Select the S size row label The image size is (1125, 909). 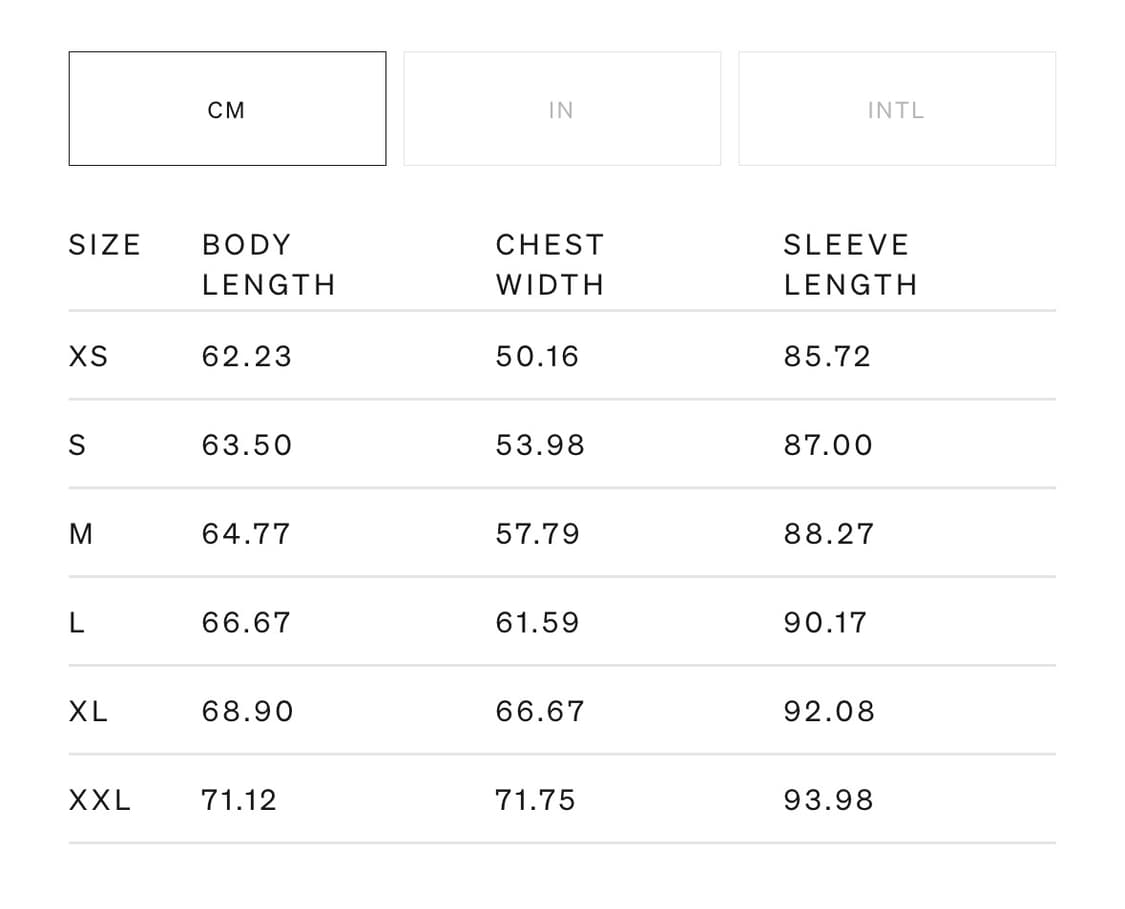78,445
